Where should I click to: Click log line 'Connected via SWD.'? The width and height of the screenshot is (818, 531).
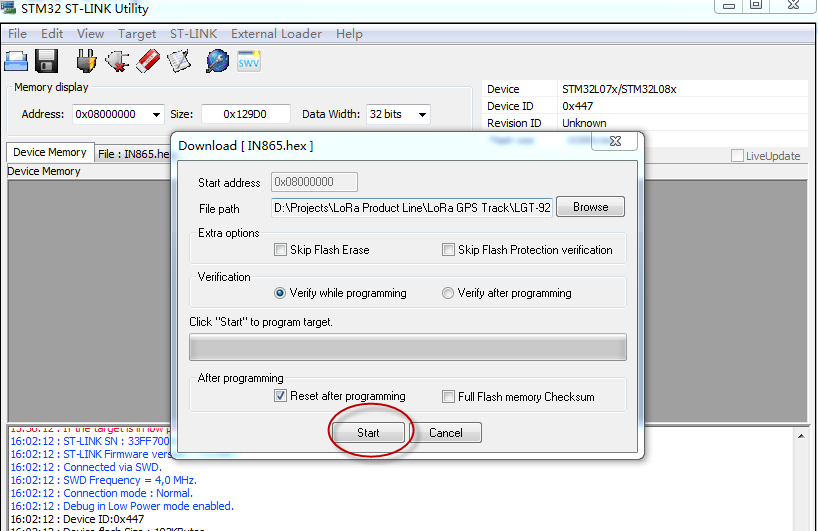[86, 467]
